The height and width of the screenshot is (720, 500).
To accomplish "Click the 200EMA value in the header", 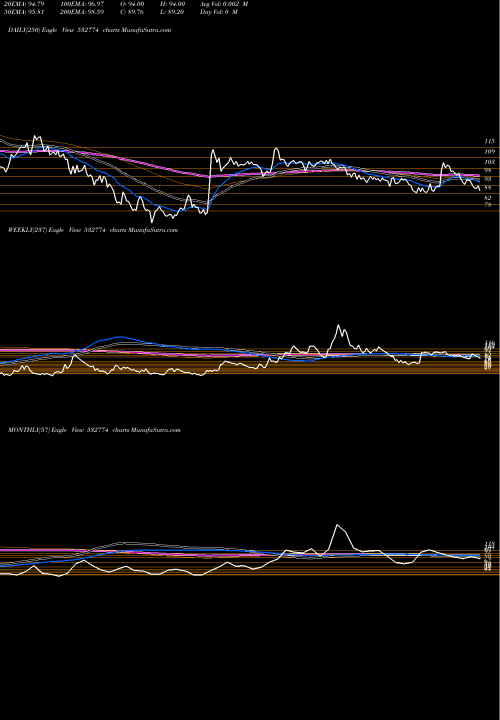I will [84, 11].
